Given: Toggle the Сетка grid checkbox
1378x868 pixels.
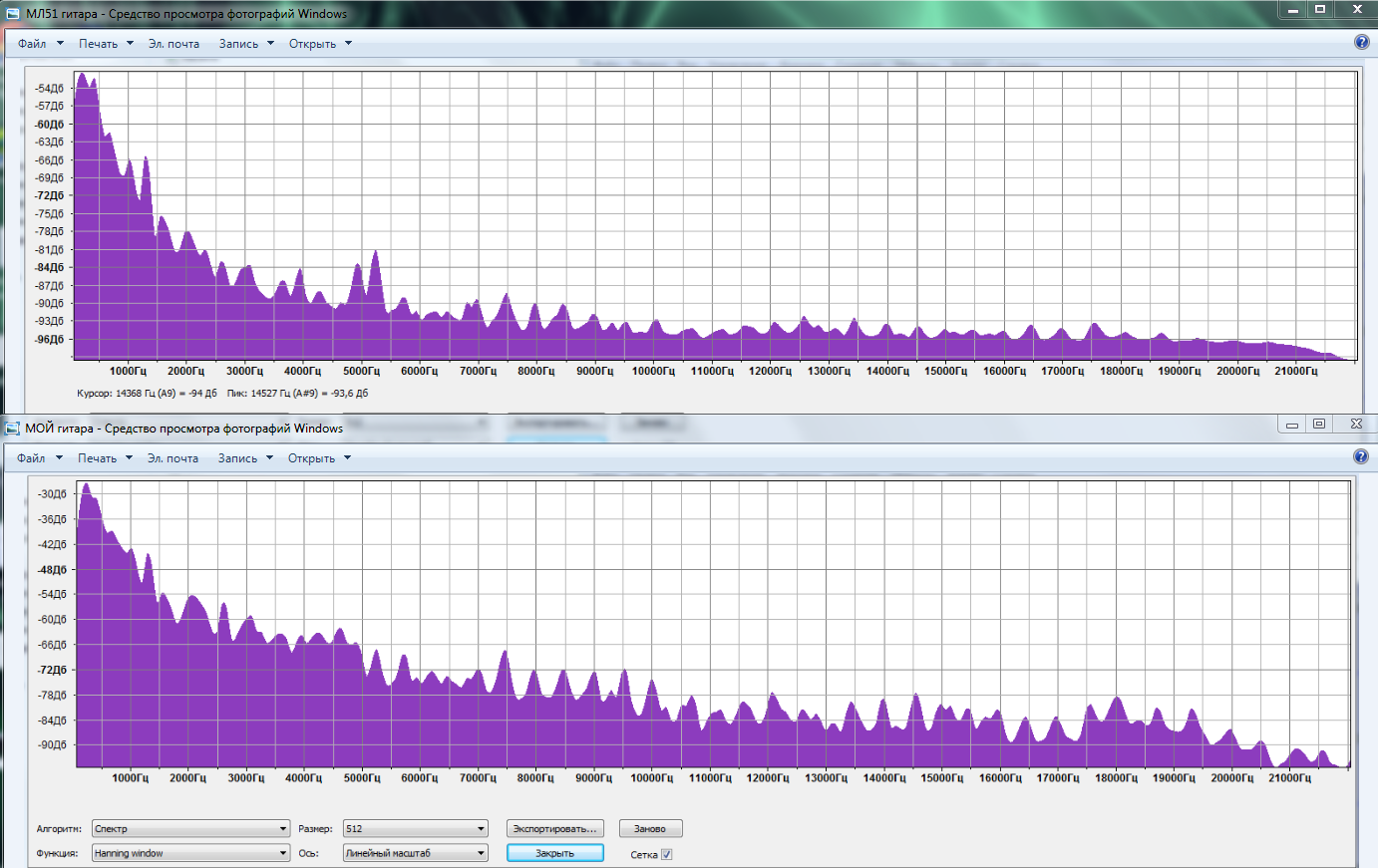Looking at the screenshot, I should click(x=667, y=854).
